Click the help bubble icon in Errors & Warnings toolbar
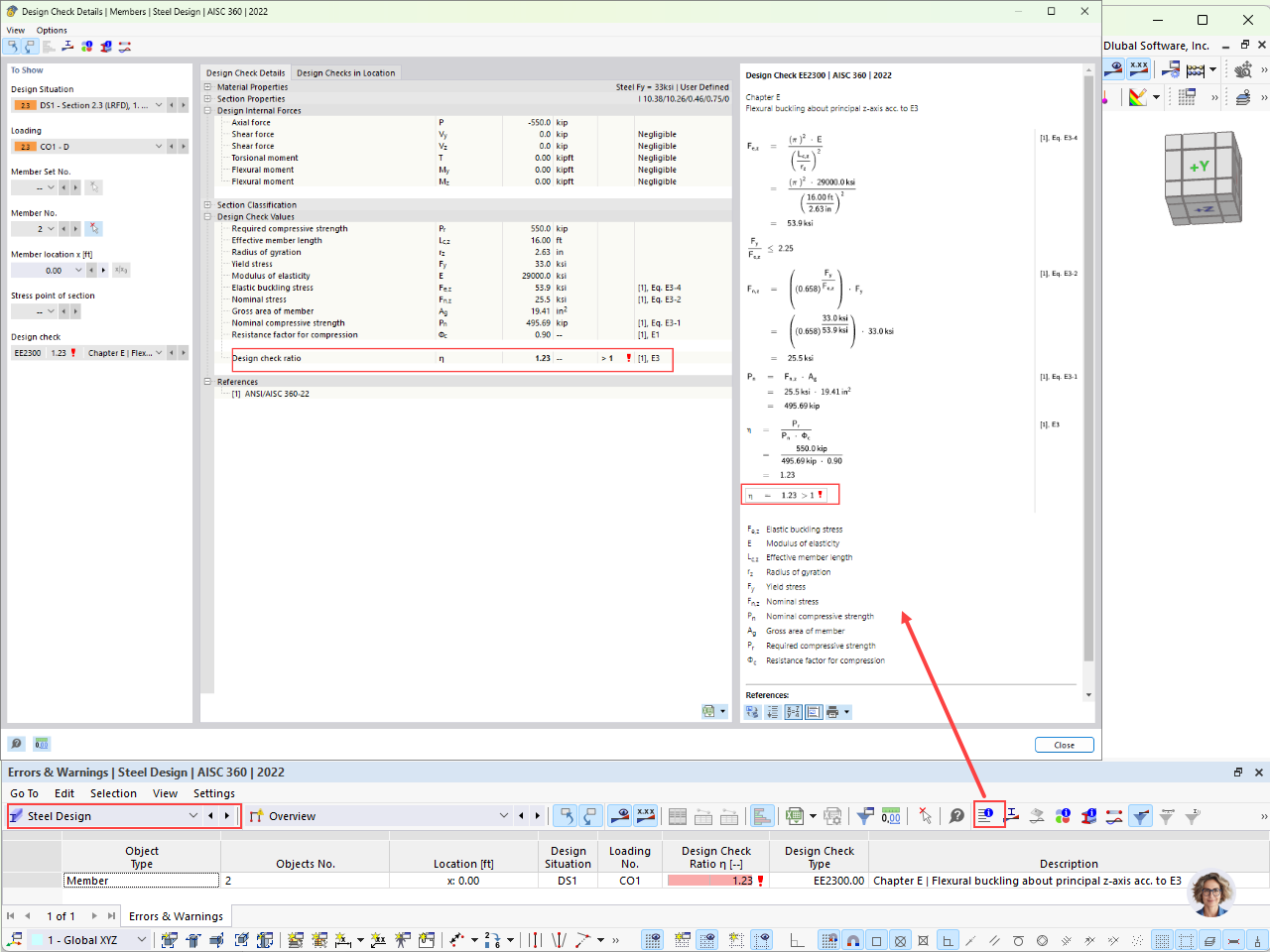 point(956,816)
